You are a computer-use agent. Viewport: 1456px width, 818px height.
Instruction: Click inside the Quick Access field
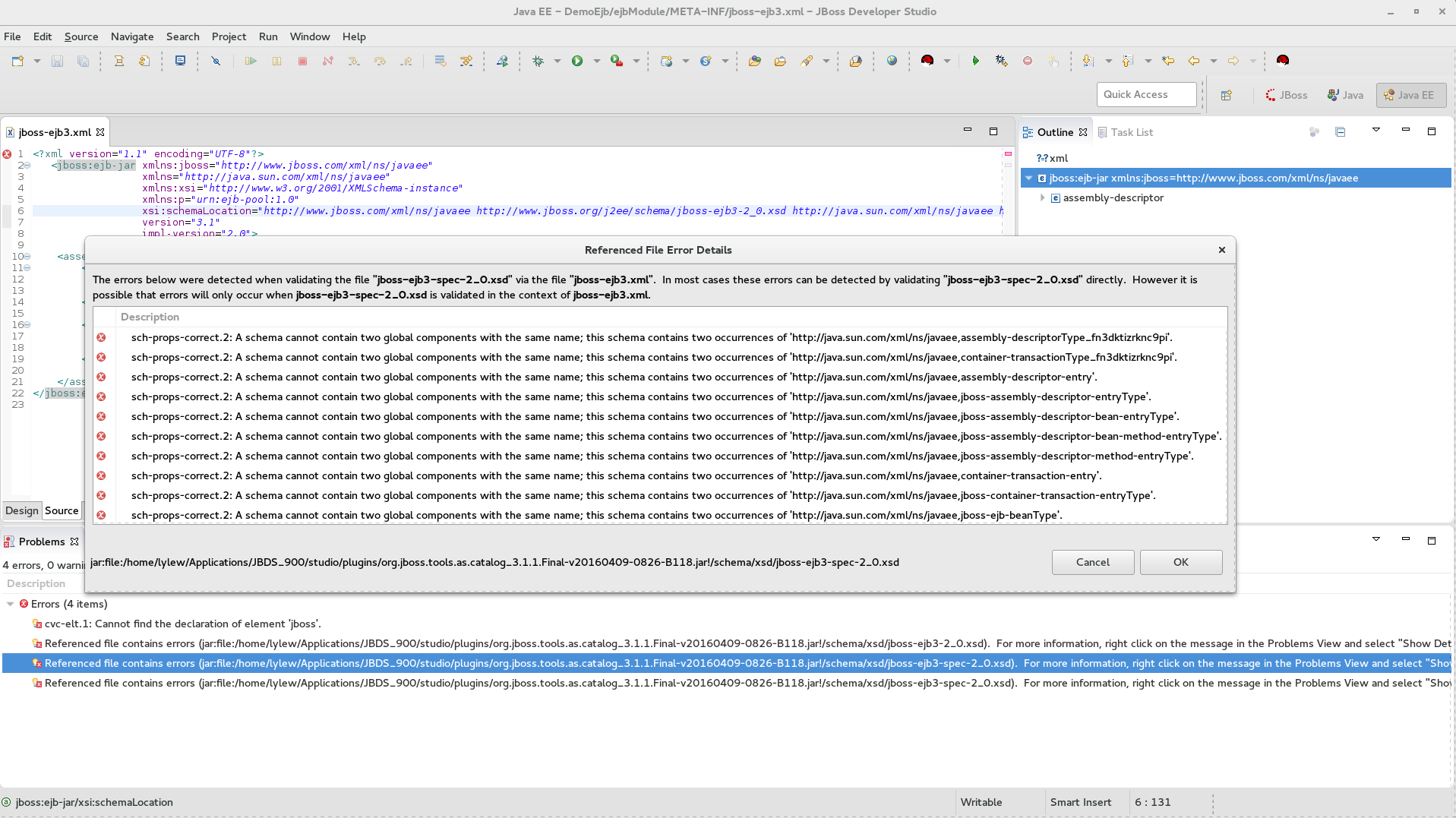pyautogui.click(x=1145, y=94)
